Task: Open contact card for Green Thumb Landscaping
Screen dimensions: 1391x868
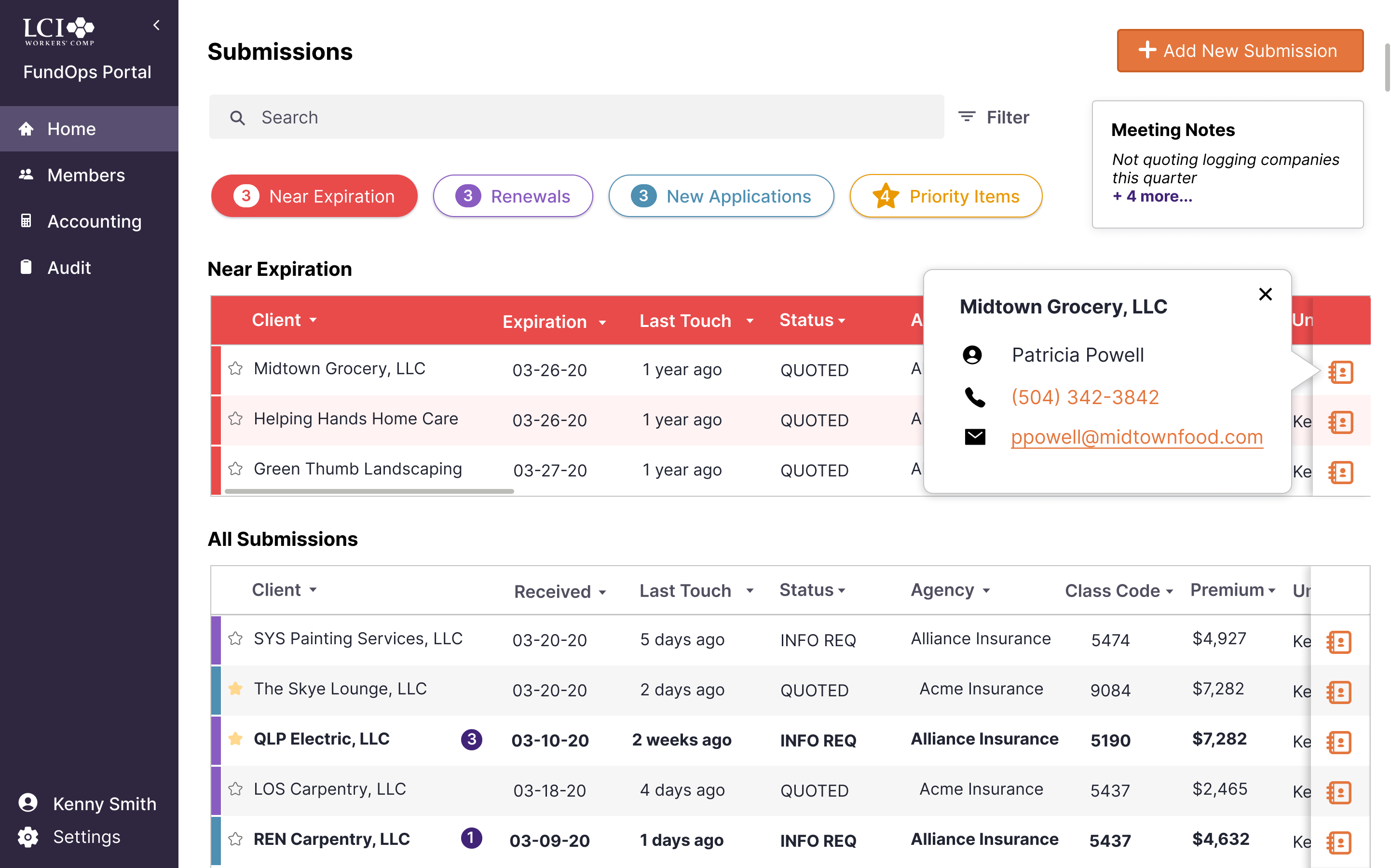Action: click(x=1340, y=473)
